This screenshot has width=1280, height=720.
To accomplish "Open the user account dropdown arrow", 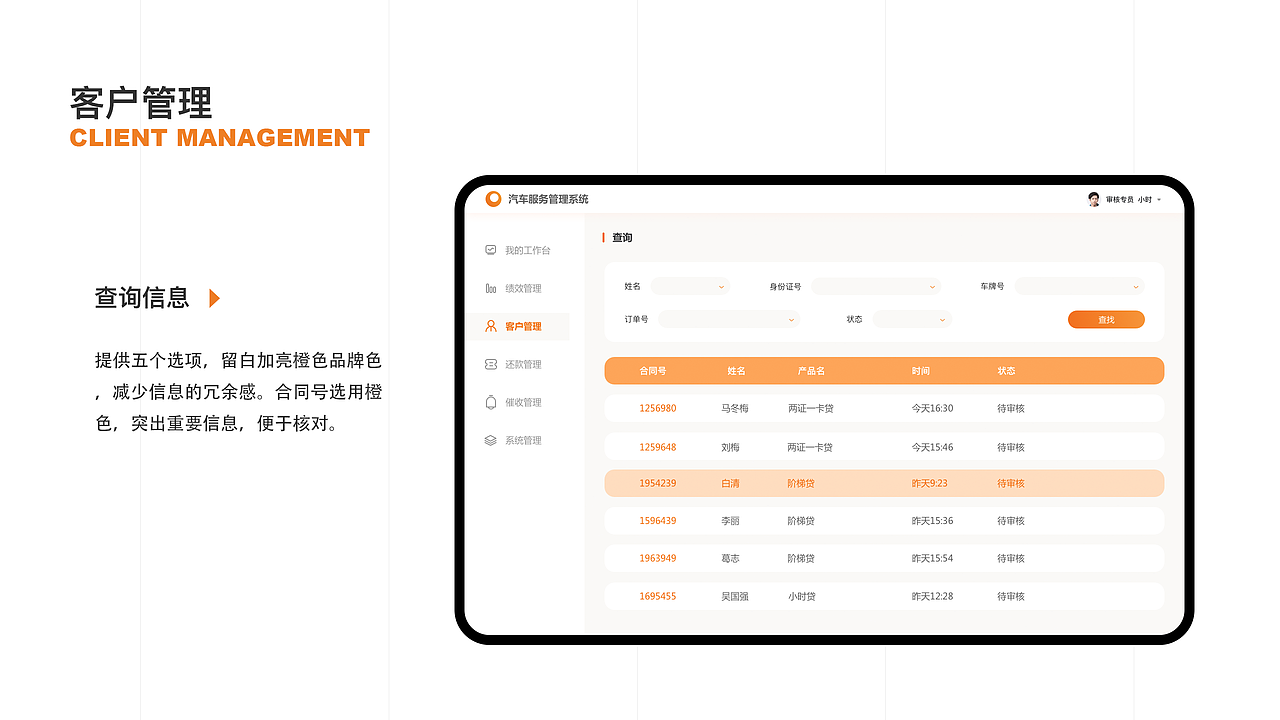I will pos(1159,200).
